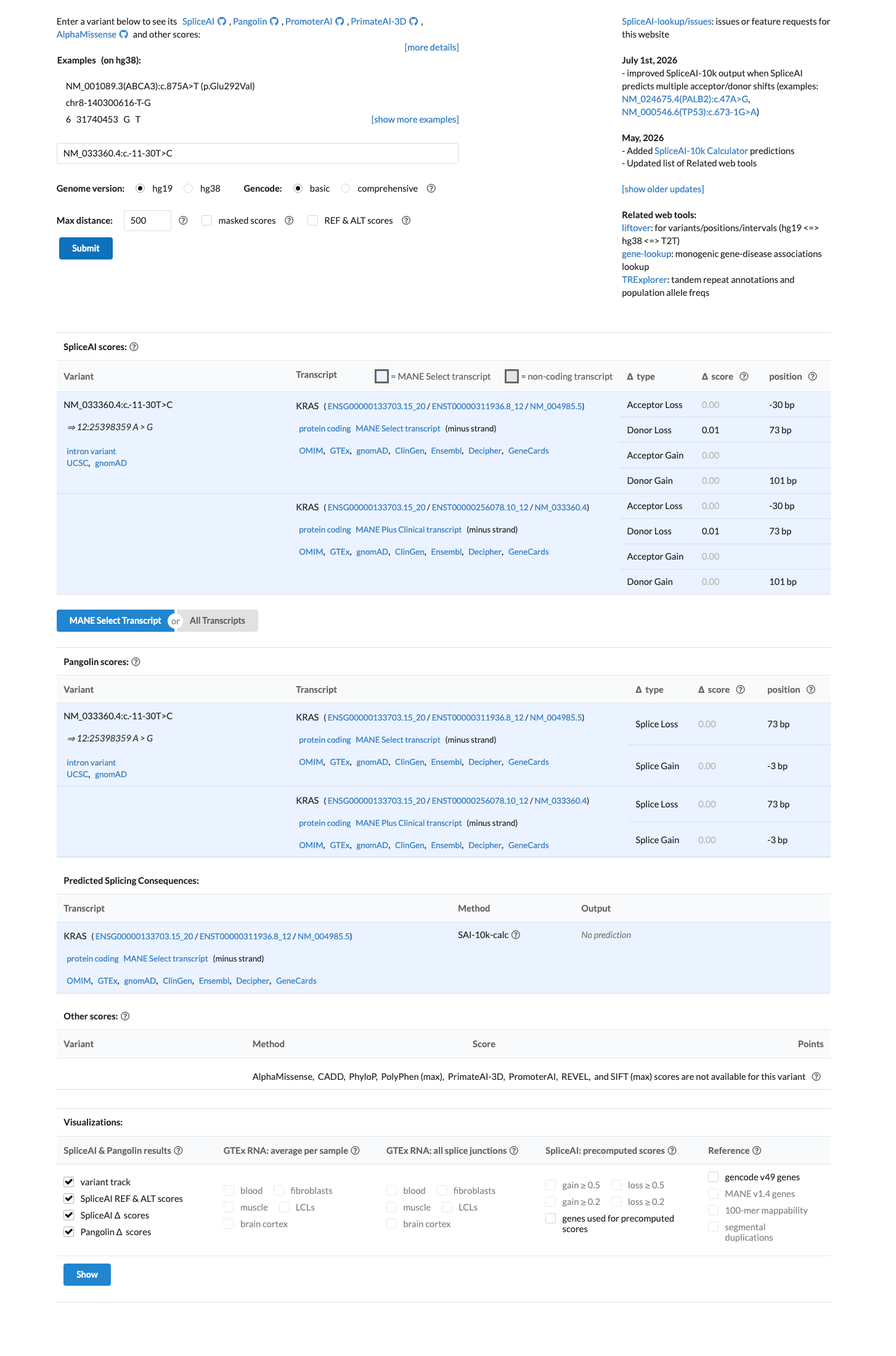
Task: Click help icon beside Other scores heading
Action: (125, 1016)
